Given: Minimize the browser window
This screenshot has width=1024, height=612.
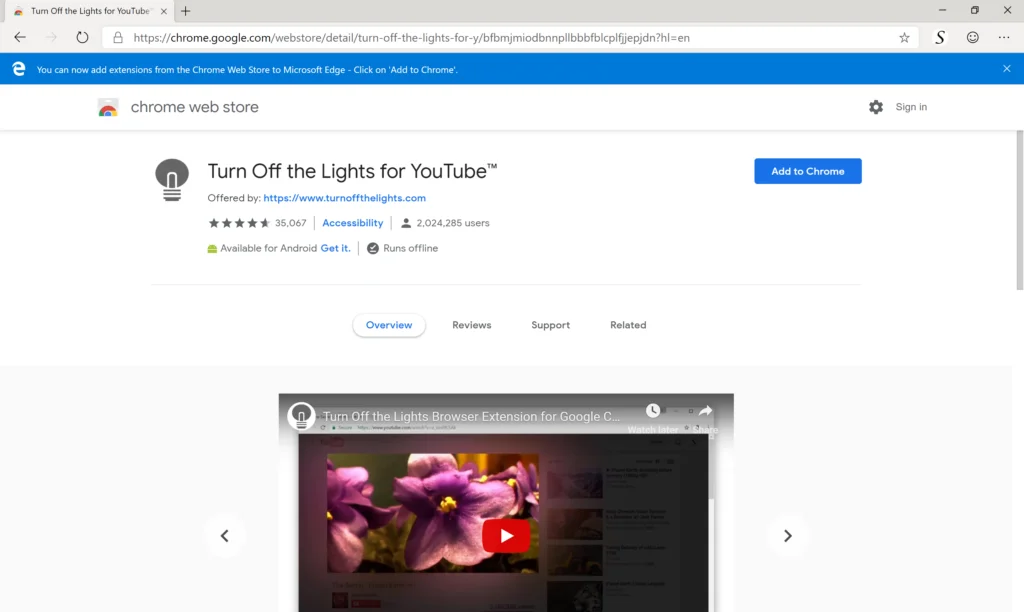Looking at the screenshot, I should tap(942, 10).
